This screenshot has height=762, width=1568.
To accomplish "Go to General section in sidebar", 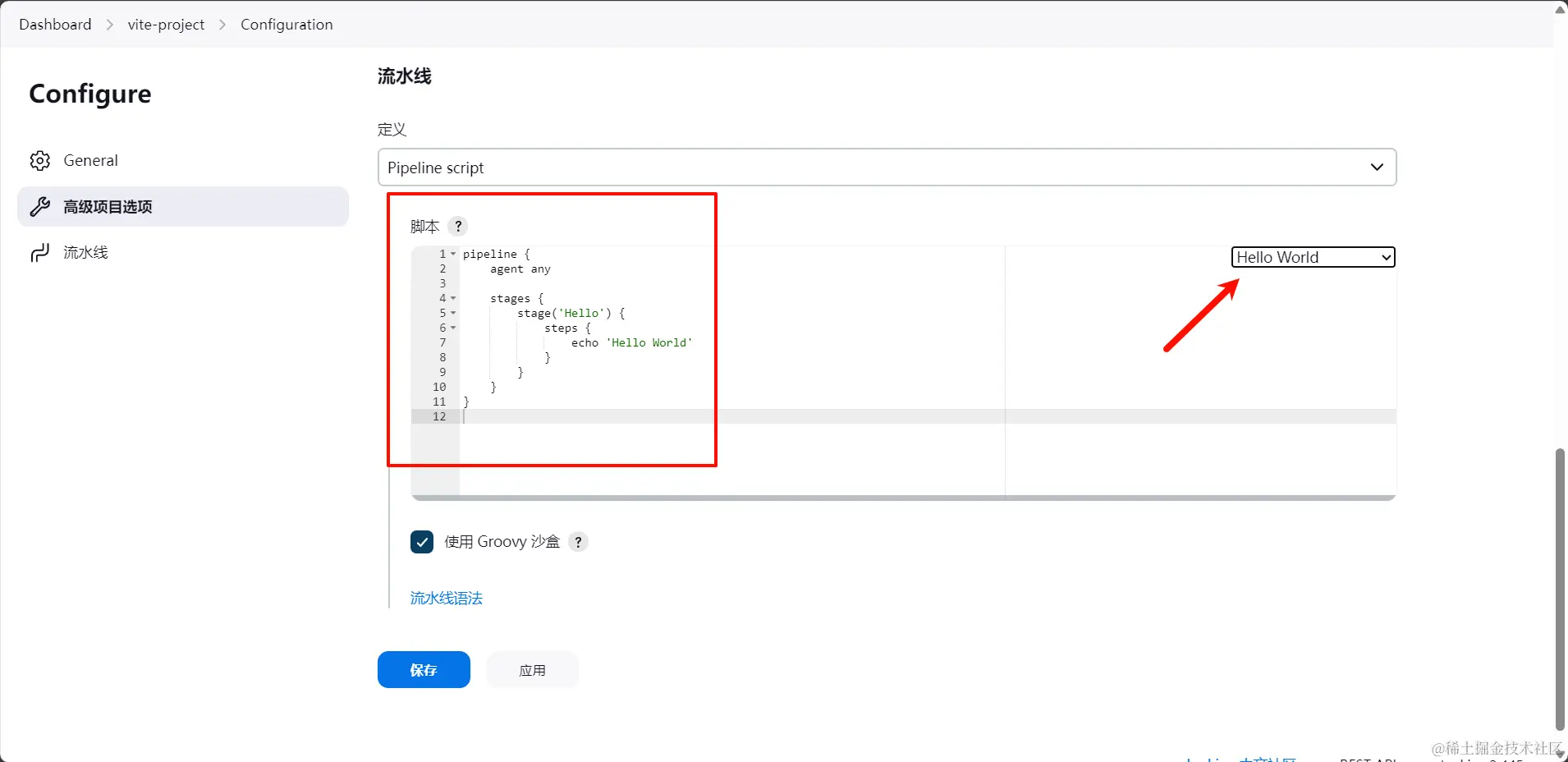I will tap(183, 160).
